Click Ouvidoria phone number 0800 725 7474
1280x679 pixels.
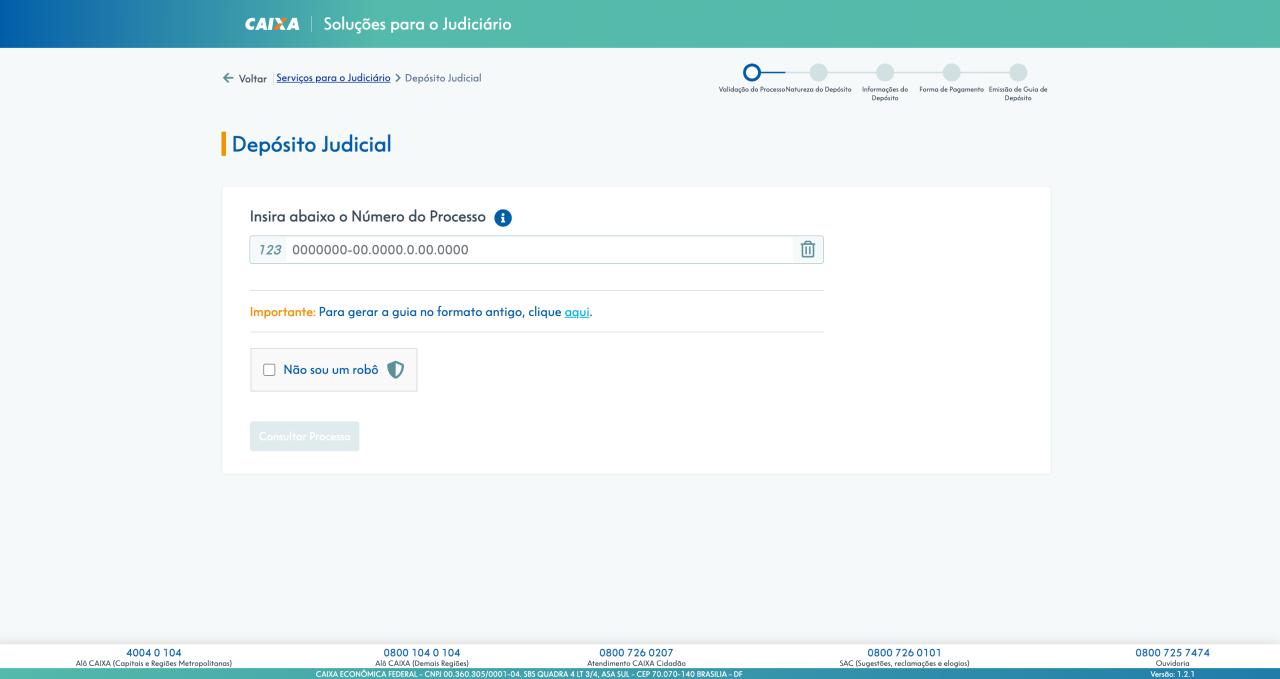point(1172,653)
